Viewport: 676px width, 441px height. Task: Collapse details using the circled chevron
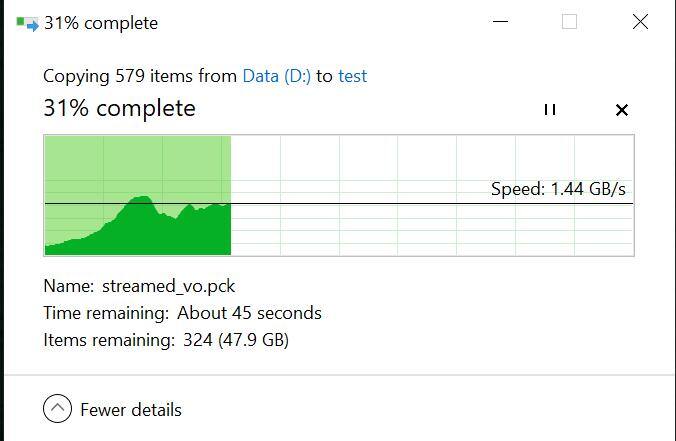(x=58, y=409)
